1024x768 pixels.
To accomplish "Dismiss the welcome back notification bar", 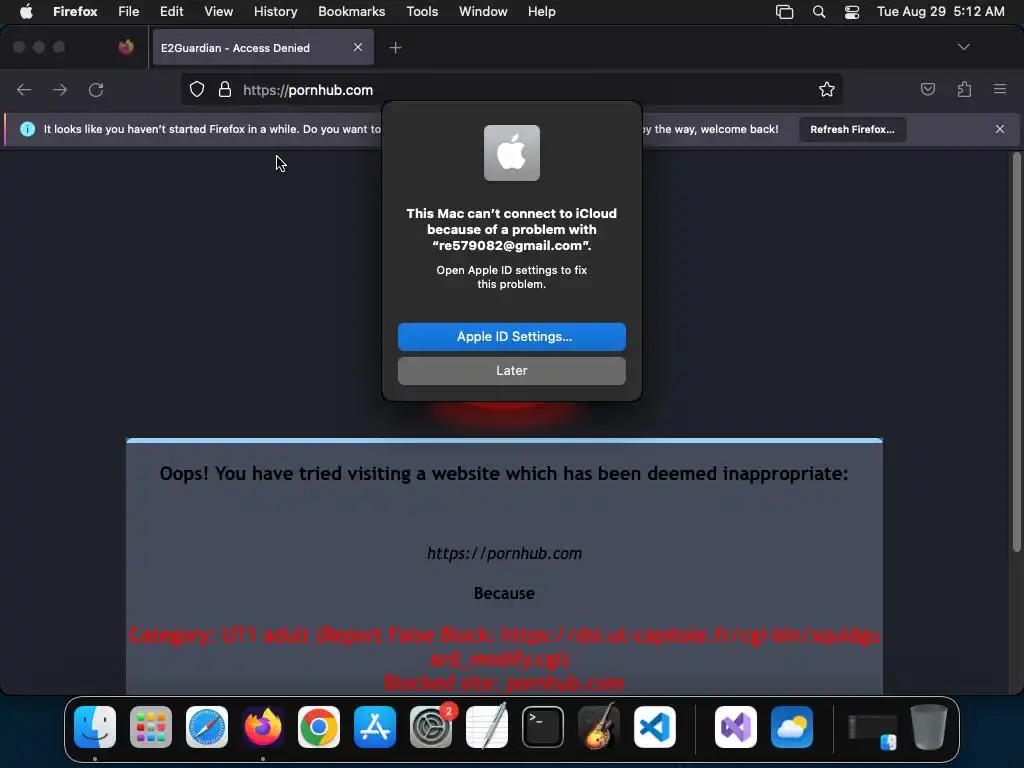I will click(x=1000, y=129).
